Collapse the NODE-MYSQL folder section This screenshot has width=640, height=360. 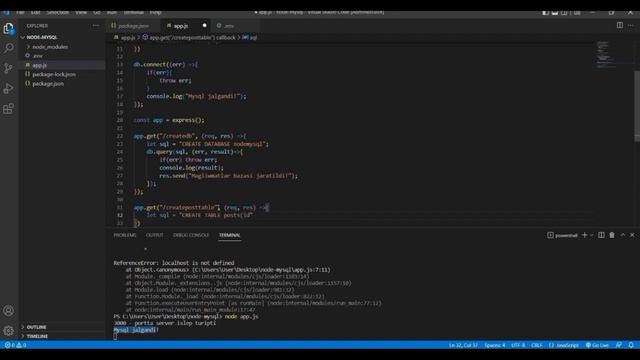pyautogui.click(x=62, y=37)
